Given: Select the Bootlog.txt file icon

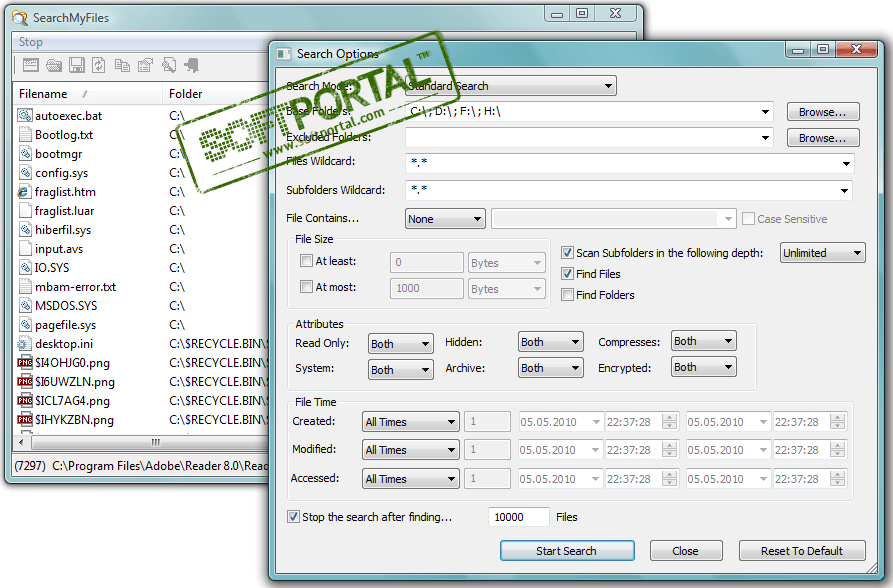Looking at the screenshot, I should coord(24,135).
